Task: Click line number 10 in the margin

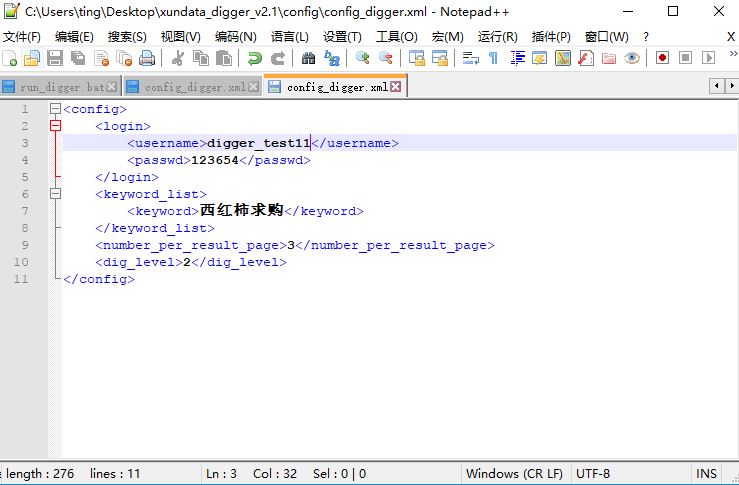Action: [21, 262]
